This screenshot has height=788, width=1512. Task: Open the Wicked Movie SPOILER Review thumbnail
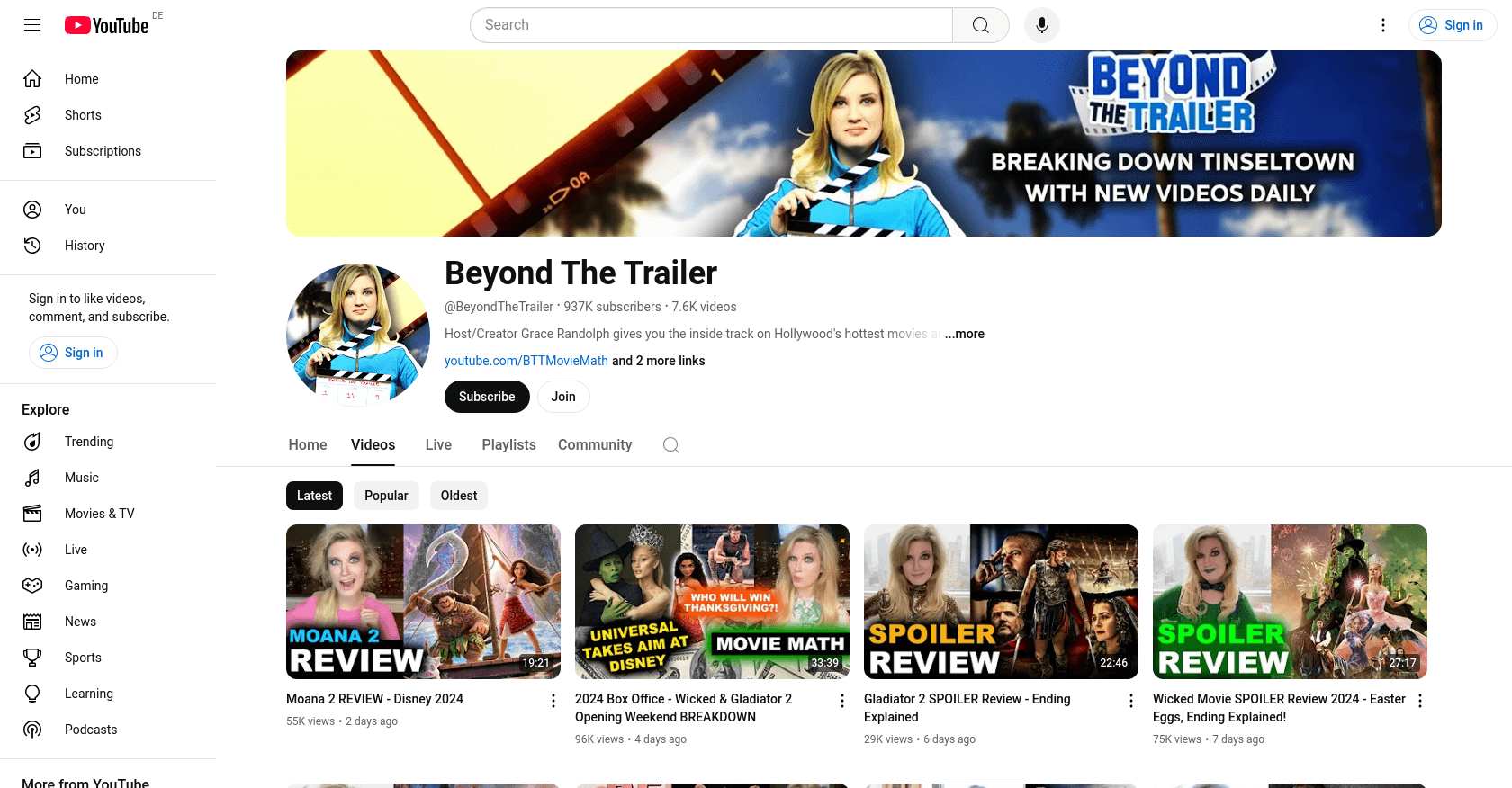pyautogui.click(x=1290, y=601)
